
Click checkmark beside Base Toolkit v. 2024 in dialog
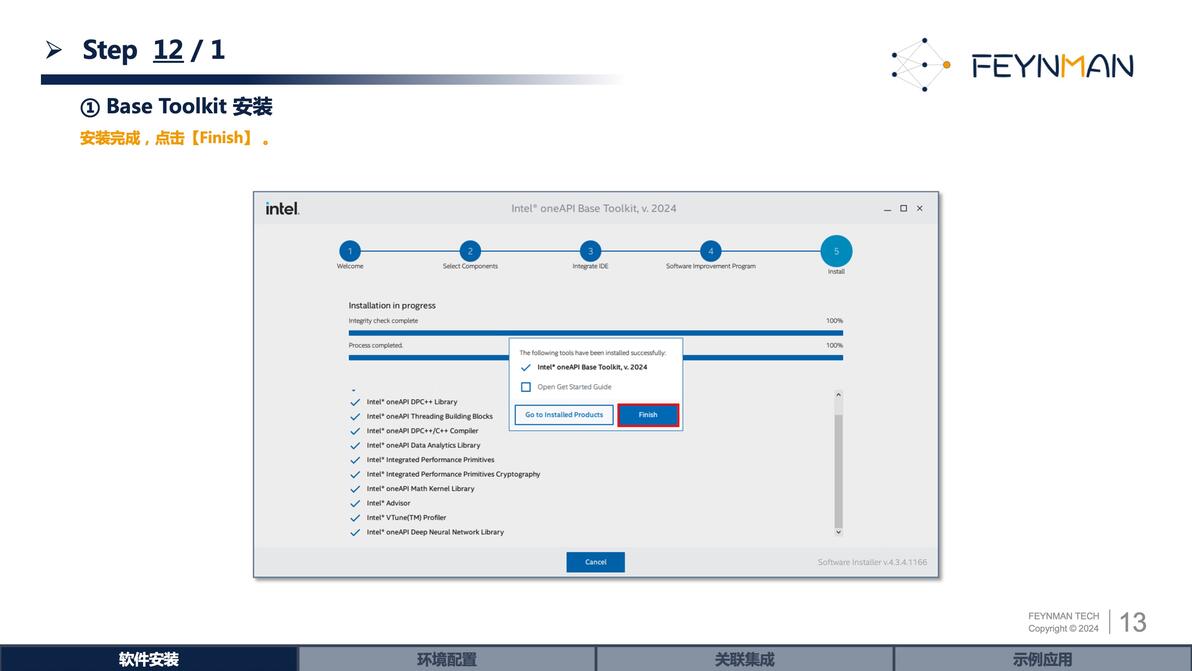coord(525,367)
